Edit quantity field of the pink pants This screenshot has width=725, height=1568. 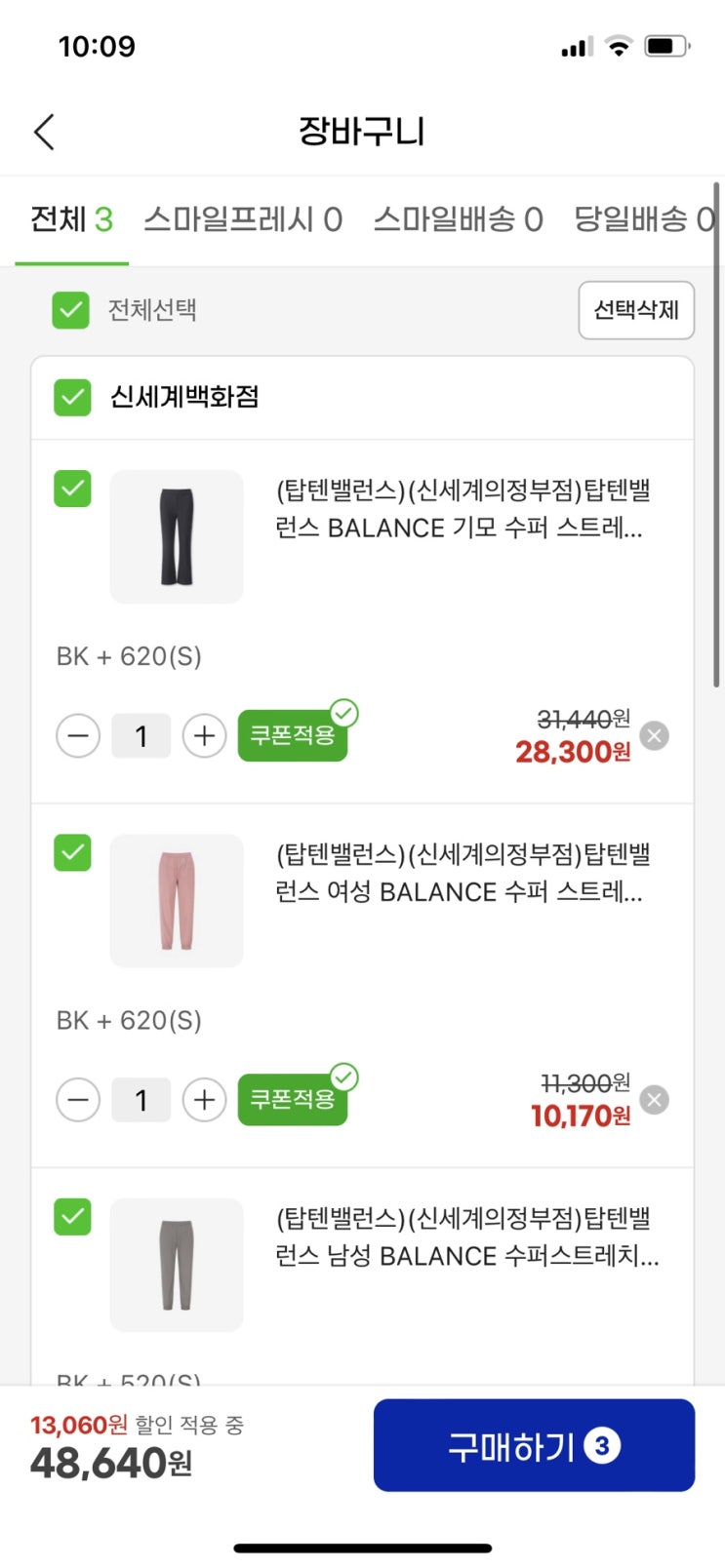coord(141,1100)
